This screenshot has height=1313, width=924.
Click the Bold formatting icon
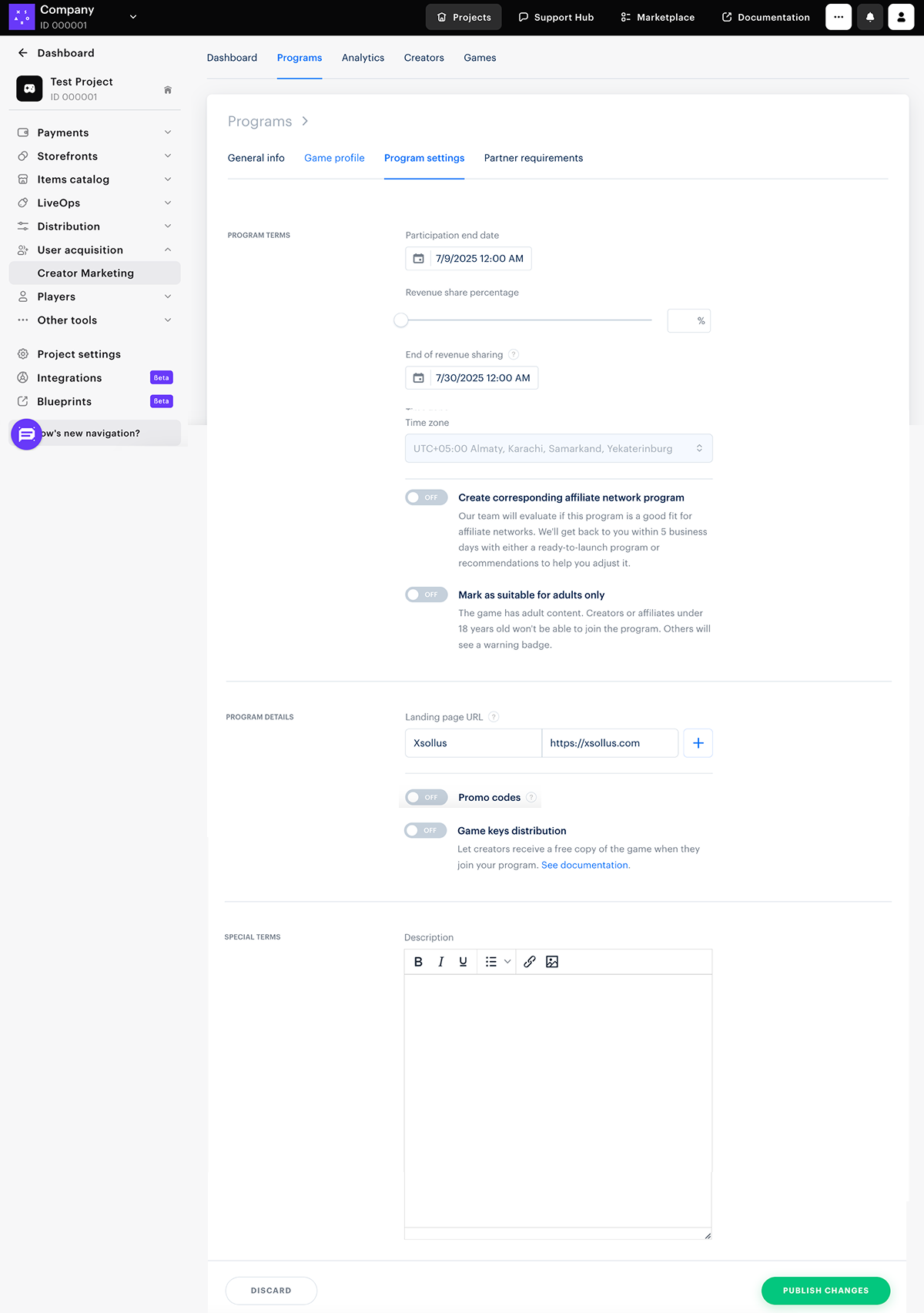[418, 962]
